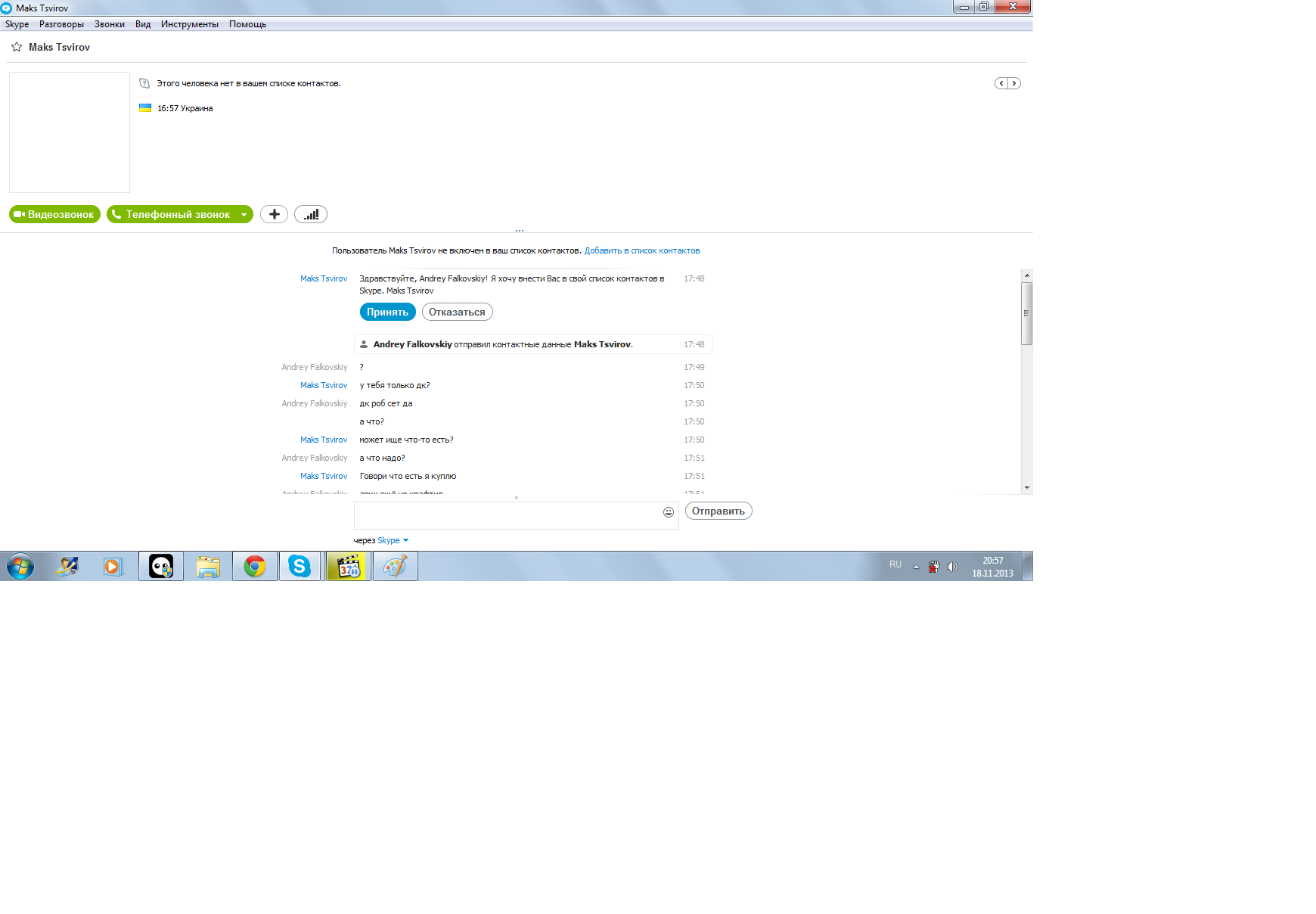The height and width of the screenshot is (914, 1316).
Task: Click the plus add-participants button
Action: pos(274,214)
